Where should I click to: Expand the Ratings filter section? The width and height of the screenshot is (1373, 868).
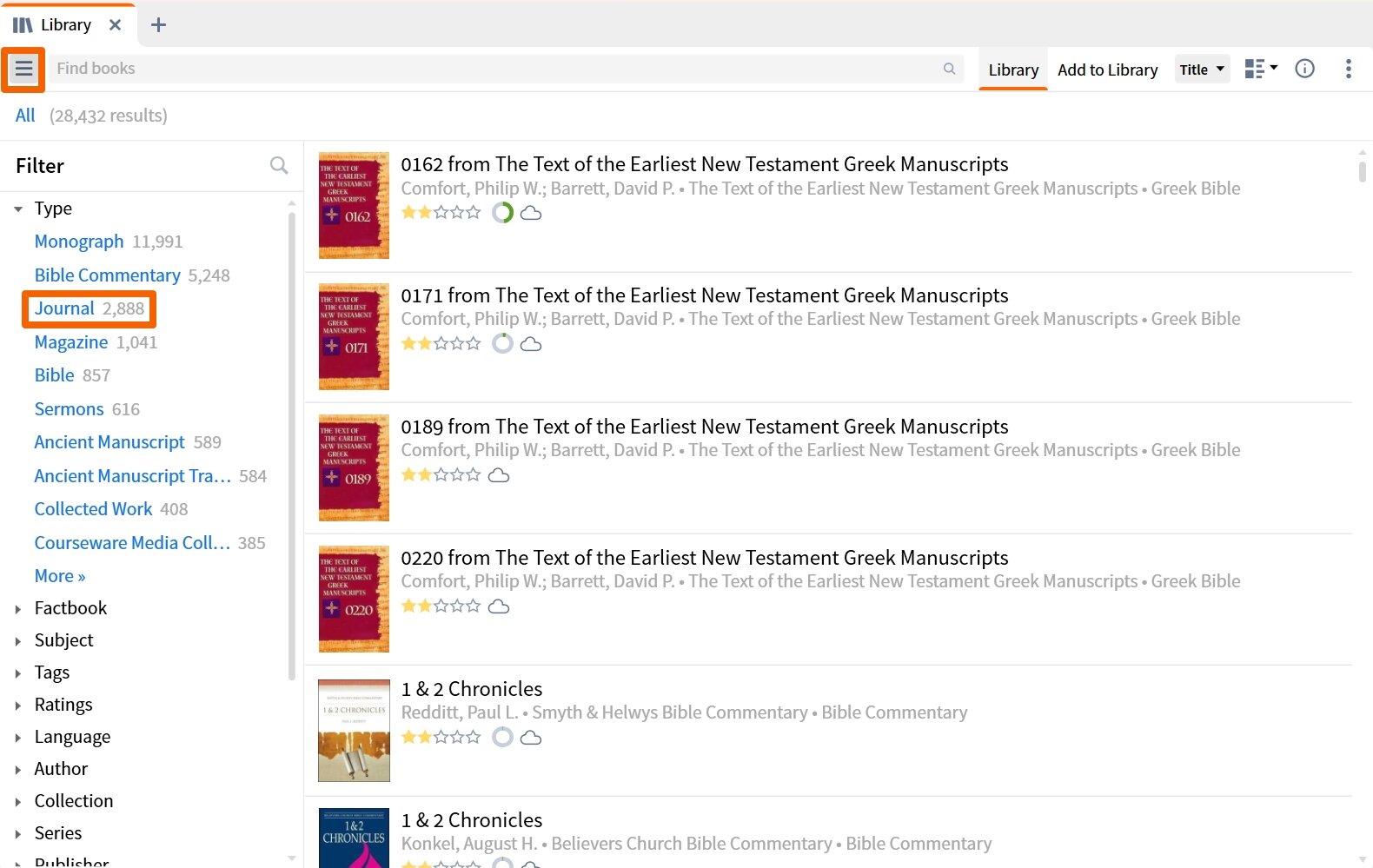(x=18, y=706)
